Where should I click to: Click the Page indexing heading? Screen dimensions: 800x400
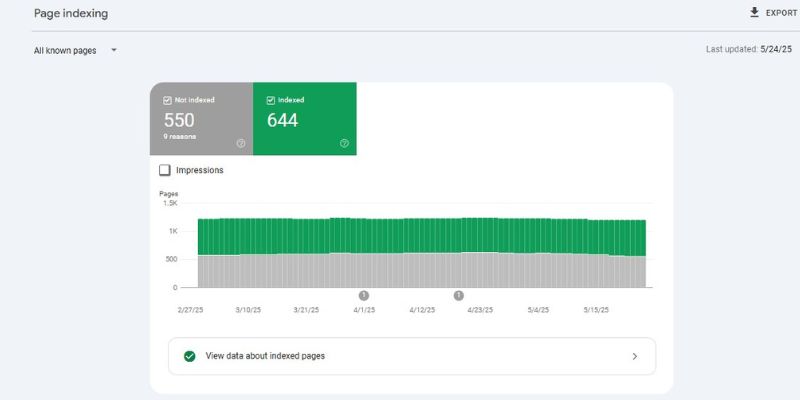point(71,14)
